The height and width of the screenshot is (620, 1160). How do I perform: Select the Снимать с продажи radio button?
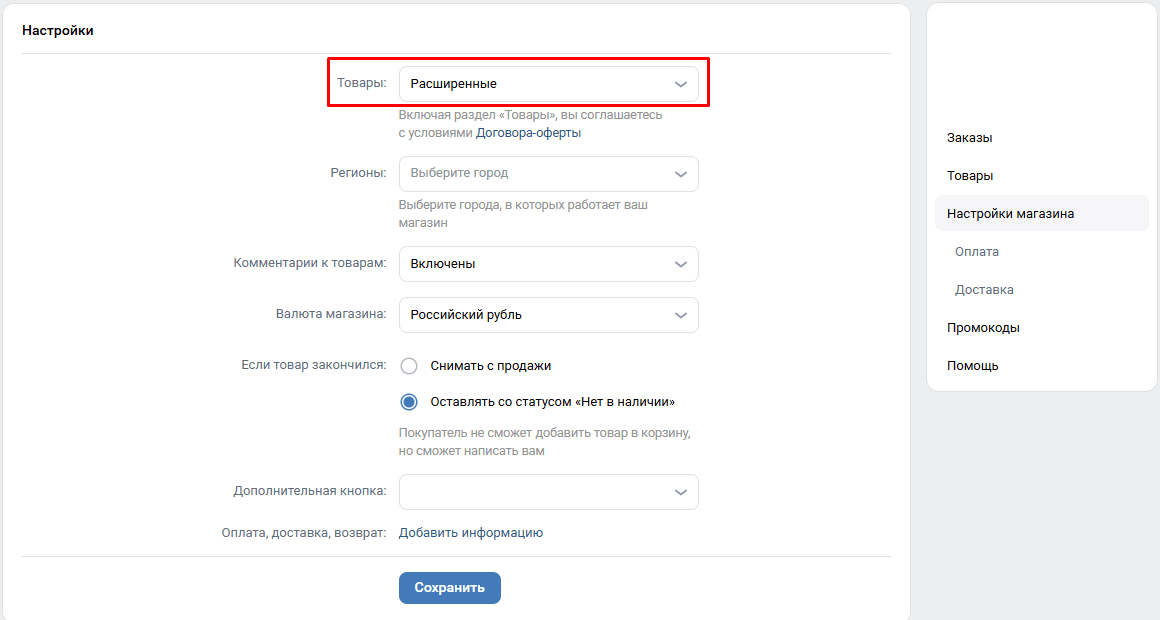[409, 366]
